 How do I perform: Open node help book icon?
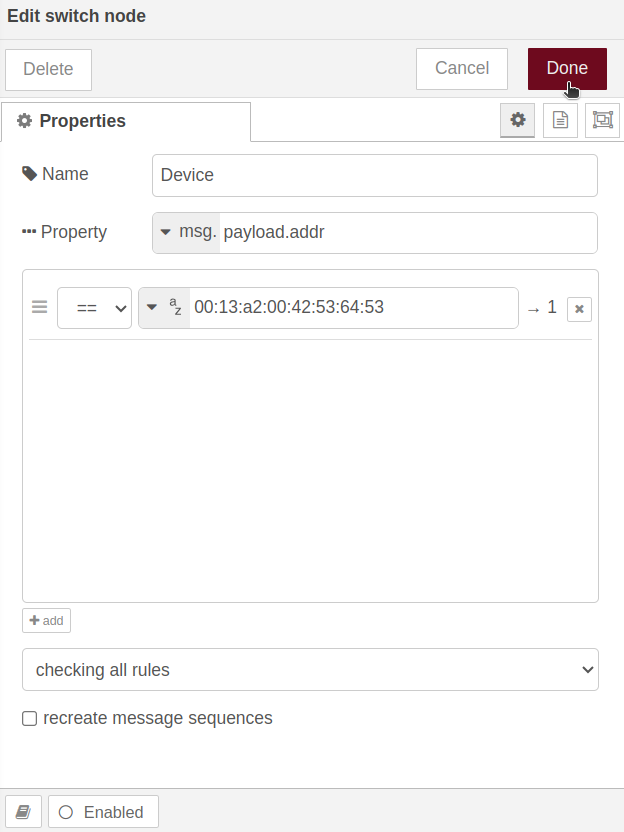pos(23,811)
